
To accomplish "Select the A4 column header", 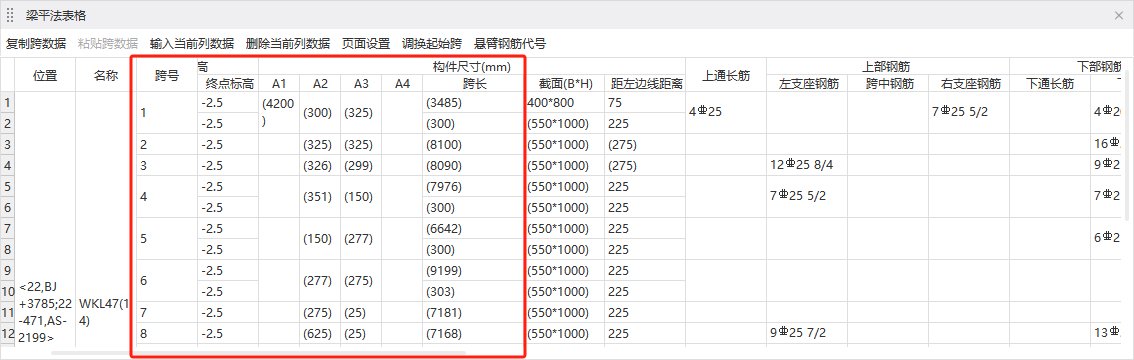I will click(x=403, y=83).
